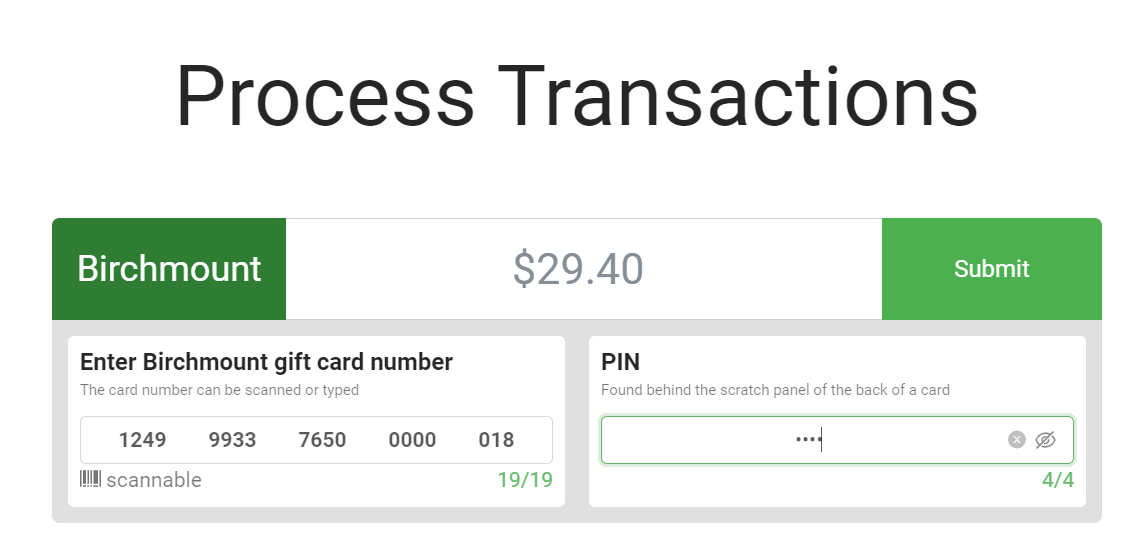Viewport: 1136px width, 533px height.
Task: Click the PIN heading label
Action: 620,362
